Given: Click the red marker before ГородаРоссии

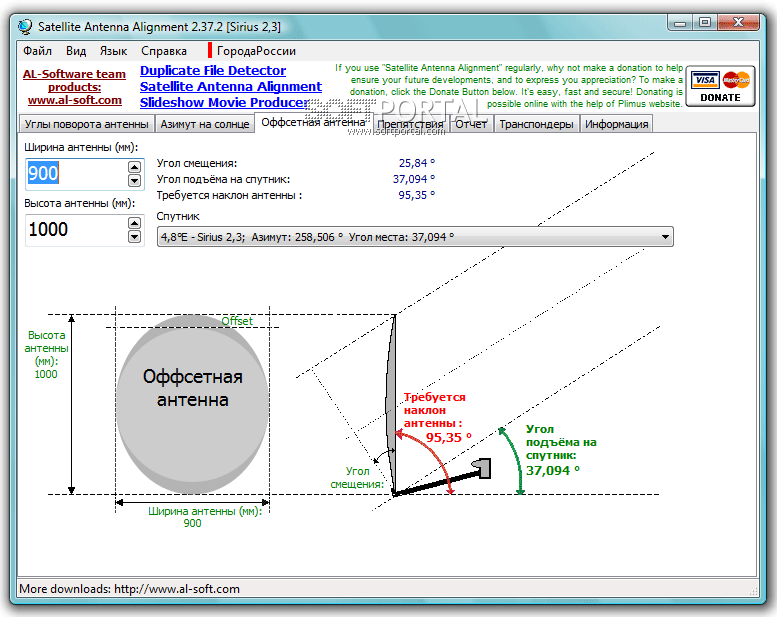Looking at the screenshot, I should pyautogui.click(x=210, y=51).
